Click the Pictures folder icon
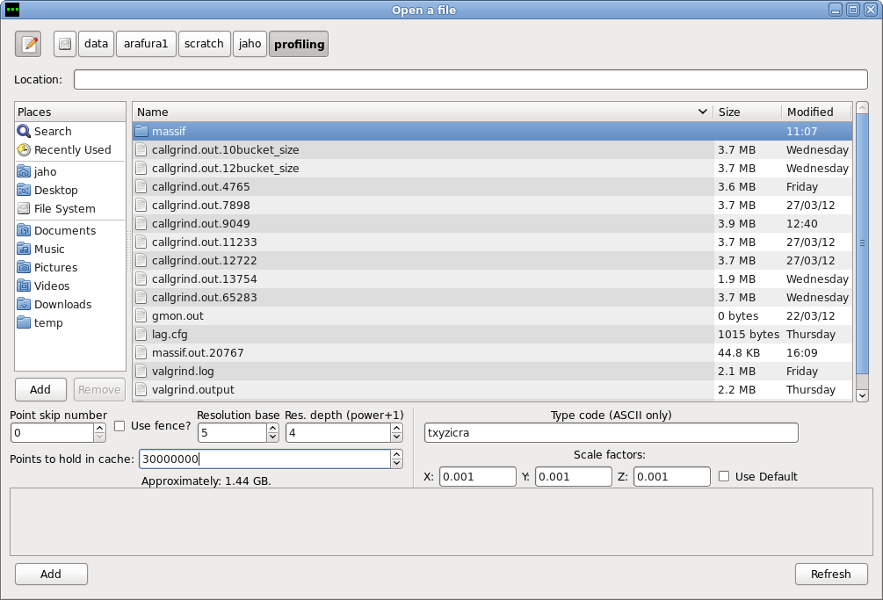Viewport: 883px width, 600px height. [24, 268]
